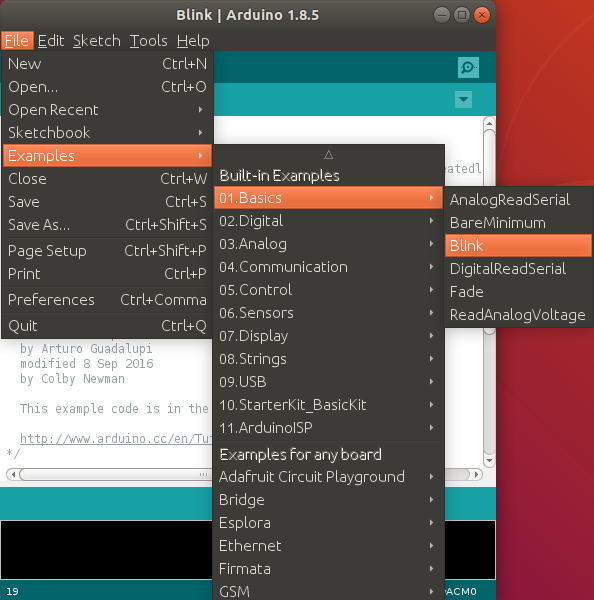594x600 pixels.
Task: Expand the 06.Sensors examples category
Action: pos(328,313)
